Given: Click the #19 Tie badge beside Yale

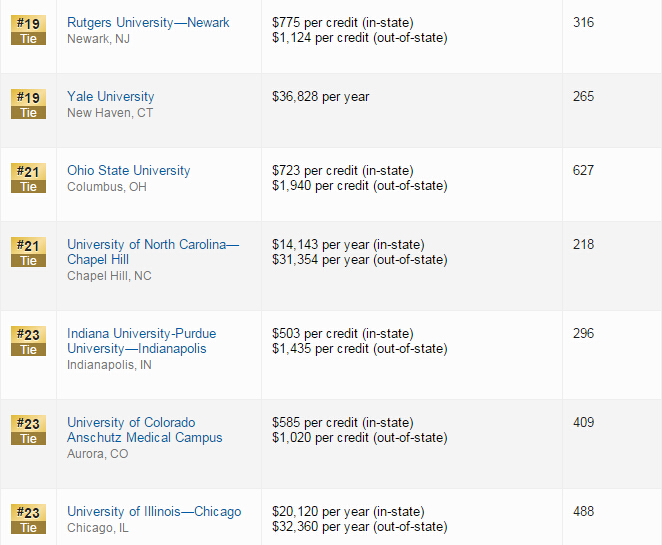Looking at the screenshot, I should [28, 104].
